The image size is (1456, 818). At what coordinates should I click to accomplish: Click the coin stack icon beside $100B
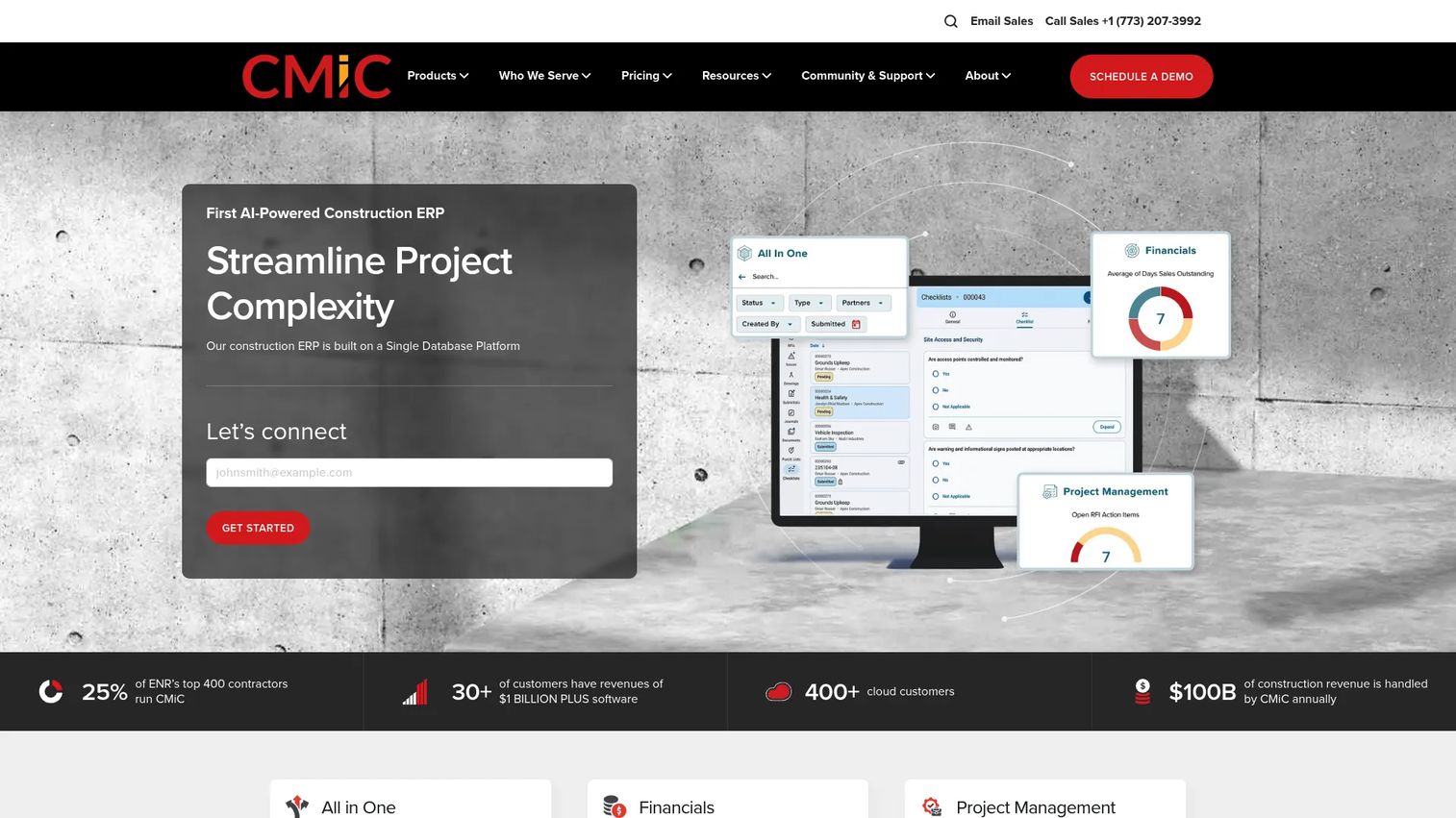(x=1142, y=692)
